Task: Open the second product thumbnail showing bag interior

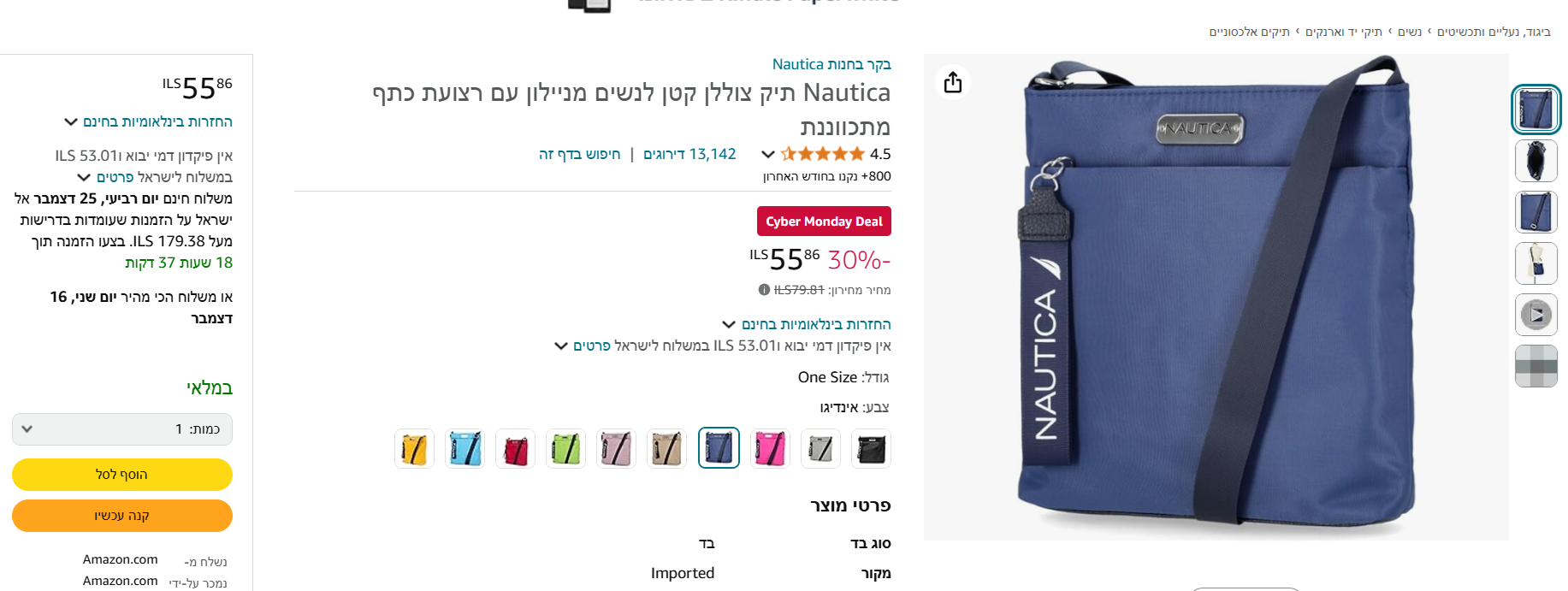Action: coord(1535,161)
